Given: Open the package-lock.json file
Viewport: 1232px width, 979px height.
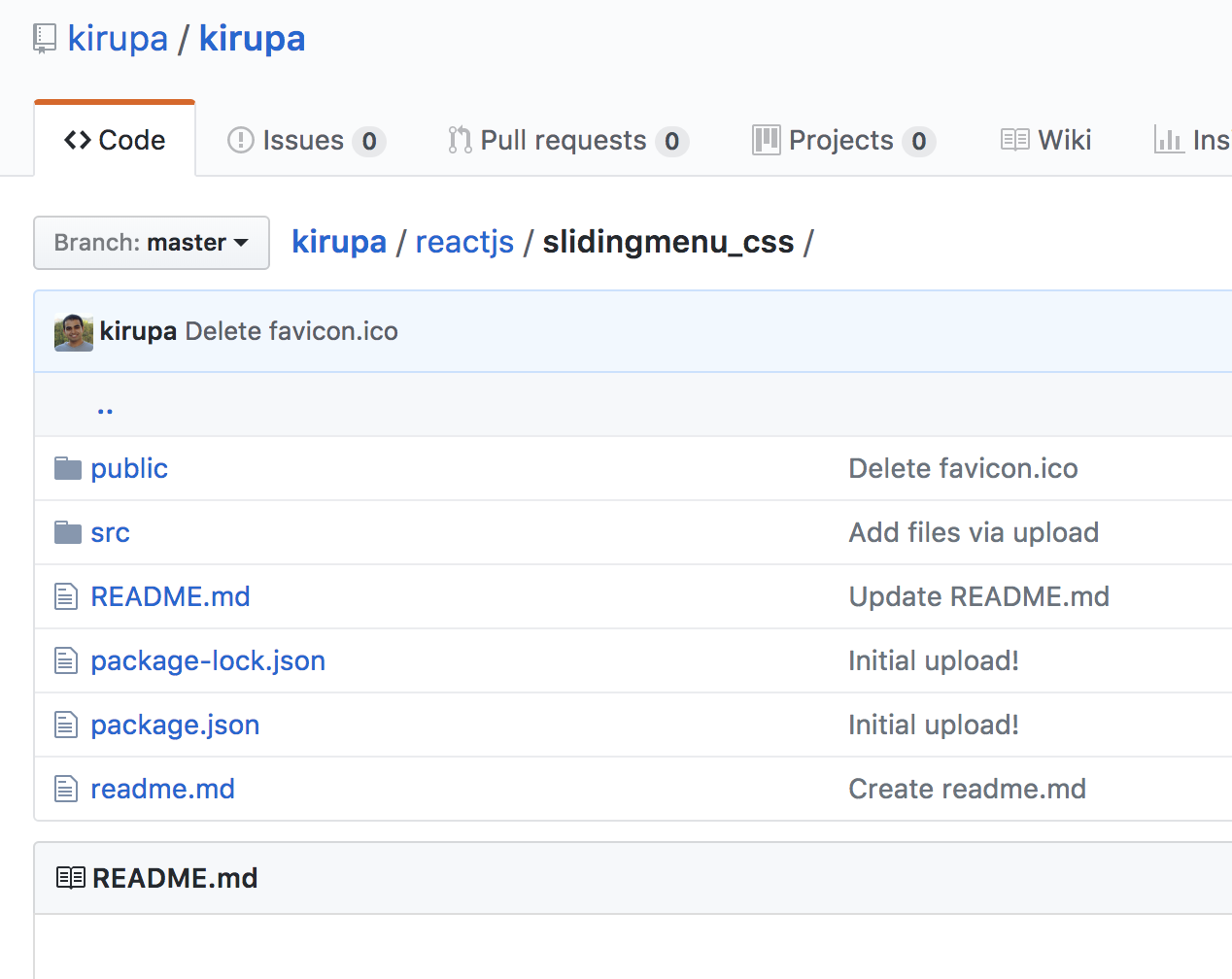Looking at the screenshot, I should [x=208, y=660].
